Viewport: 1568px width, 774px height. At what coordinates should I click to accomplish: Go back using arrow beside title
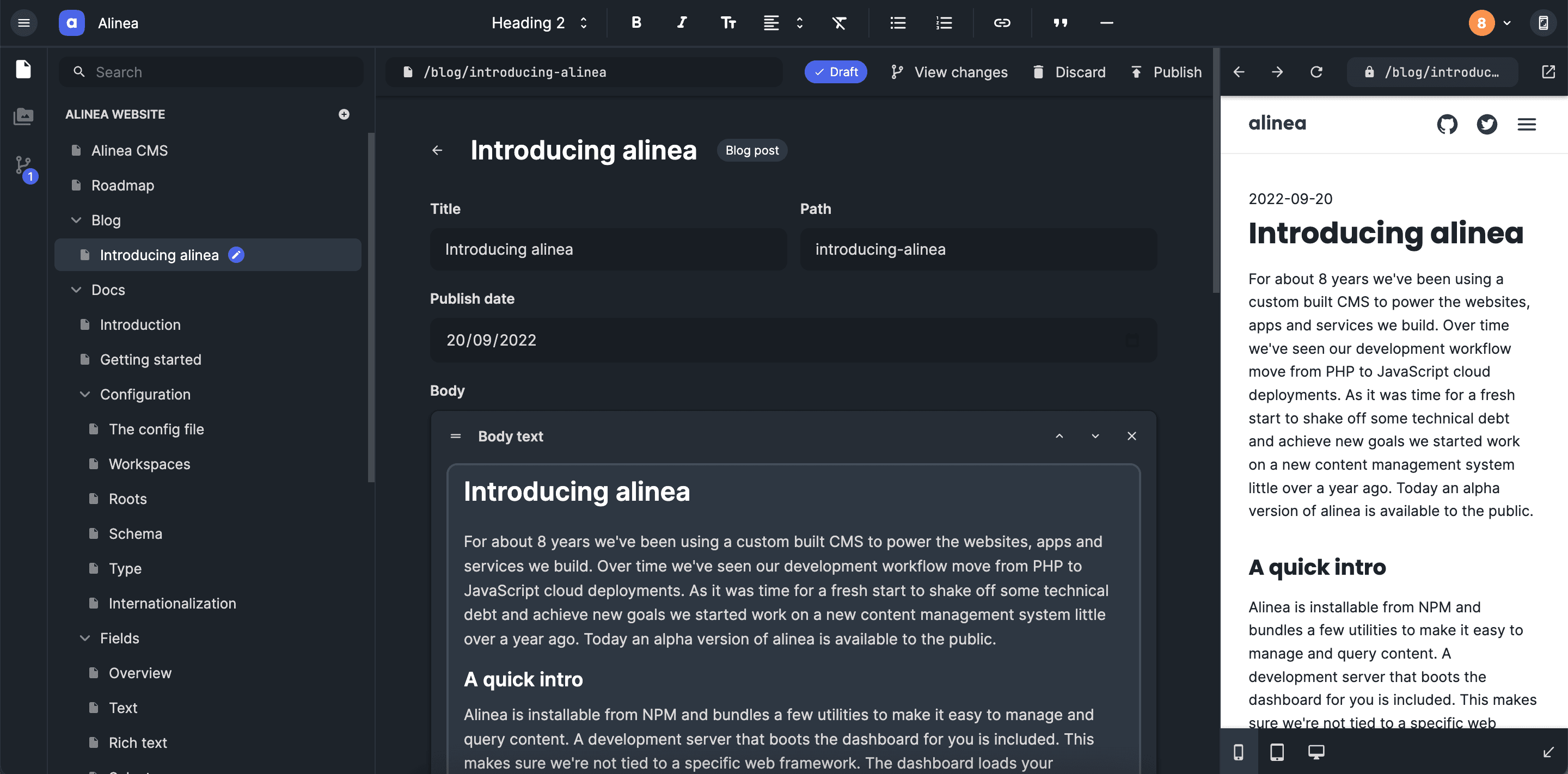click(x=437, y=150)
